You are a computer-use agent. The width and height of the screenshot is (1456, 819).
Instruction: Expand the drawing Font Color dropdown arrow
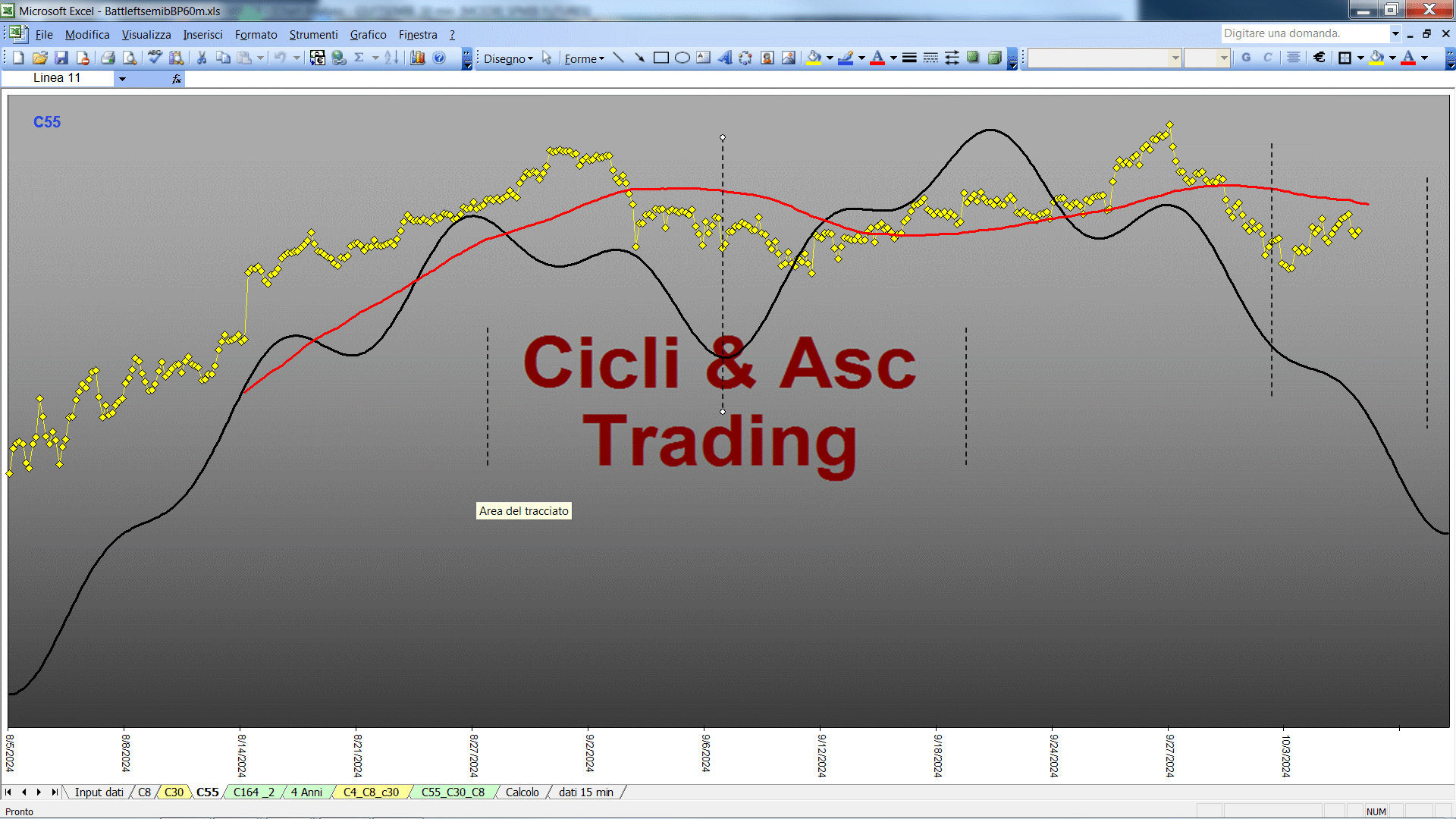pyautogui.click(x=893, y=58)
